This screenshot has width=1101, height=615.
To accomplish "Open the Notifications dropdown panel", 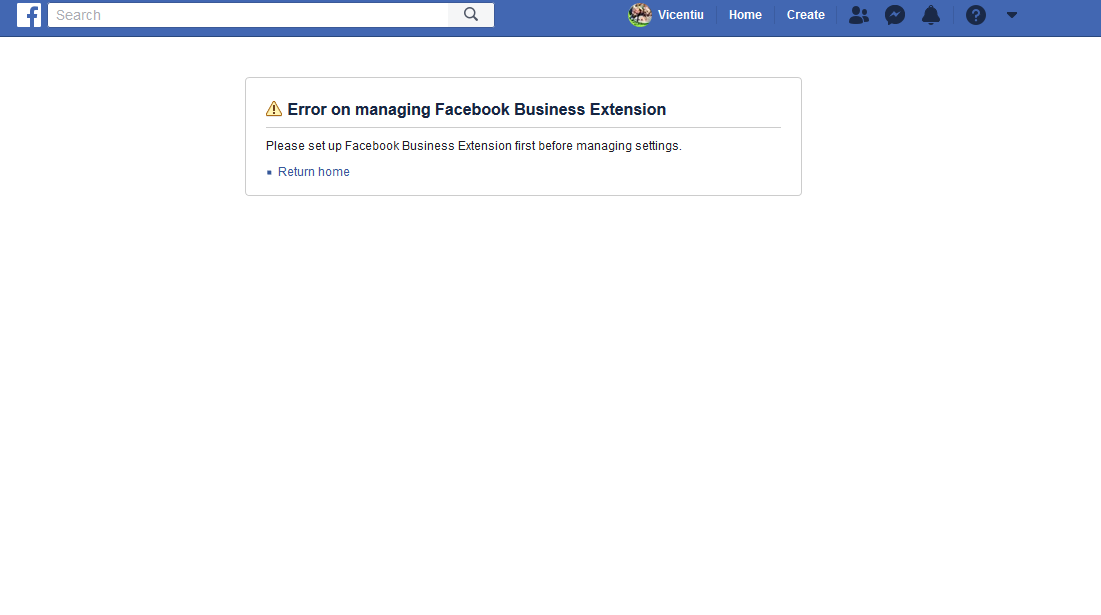I will (x=931, y=15).
